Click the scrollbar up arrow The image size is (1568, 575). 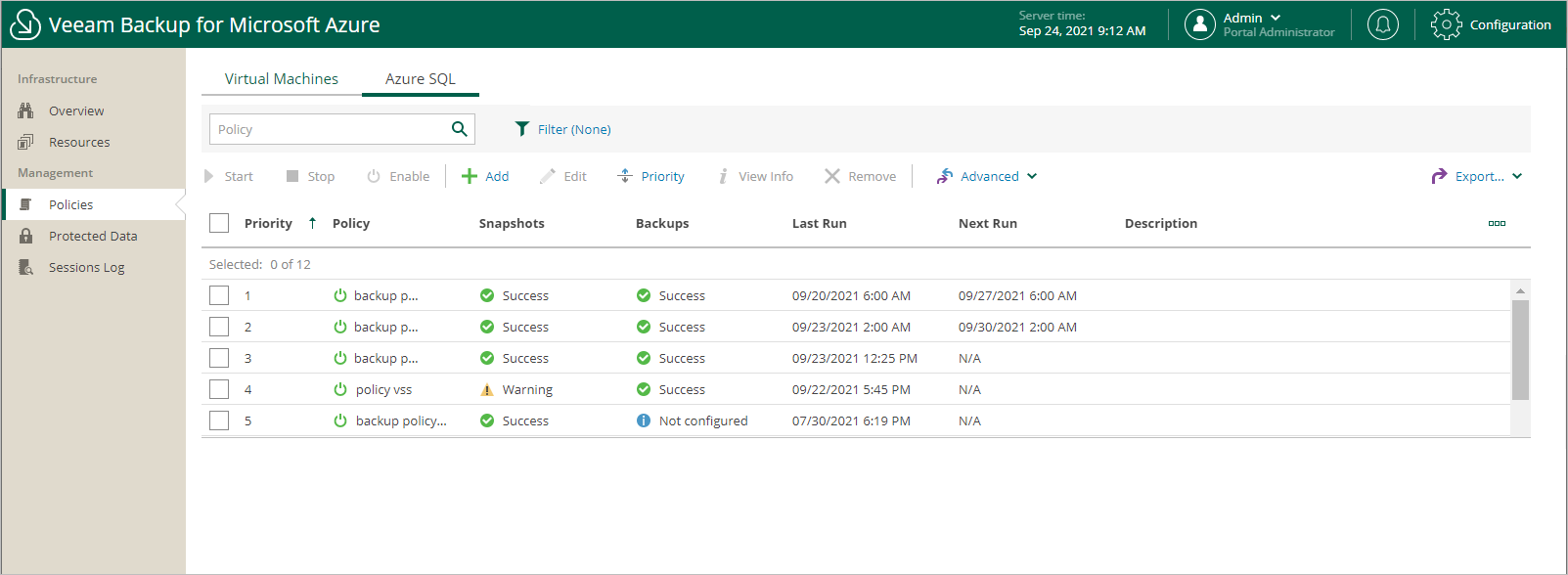1520,290
